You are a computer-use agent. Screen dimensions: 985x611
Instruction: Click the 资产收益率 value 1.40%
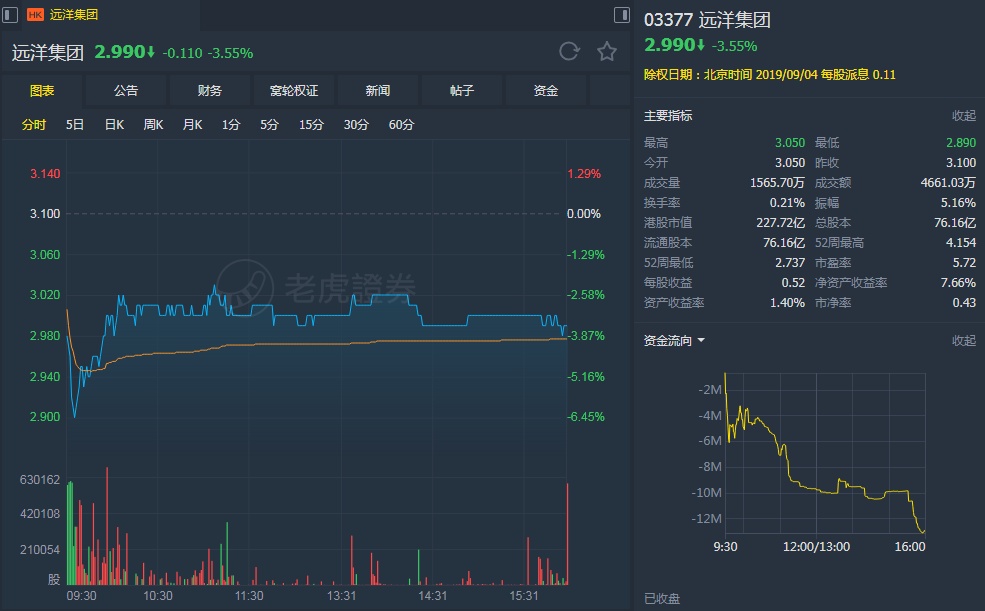[787, 303]
